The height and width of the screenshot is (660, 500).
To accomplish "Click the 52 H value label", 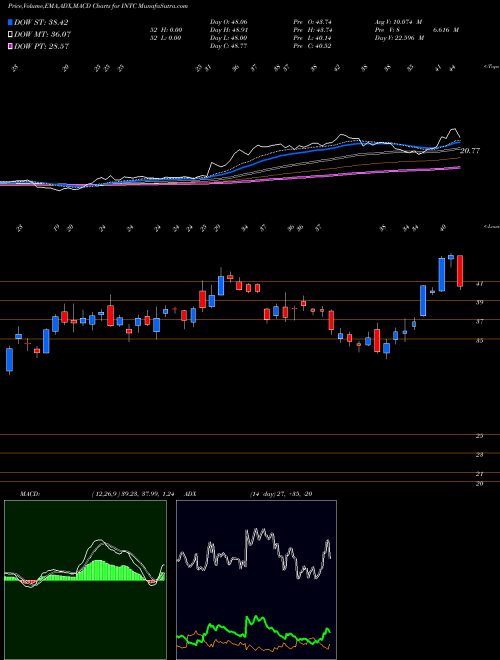I will 165,30.
